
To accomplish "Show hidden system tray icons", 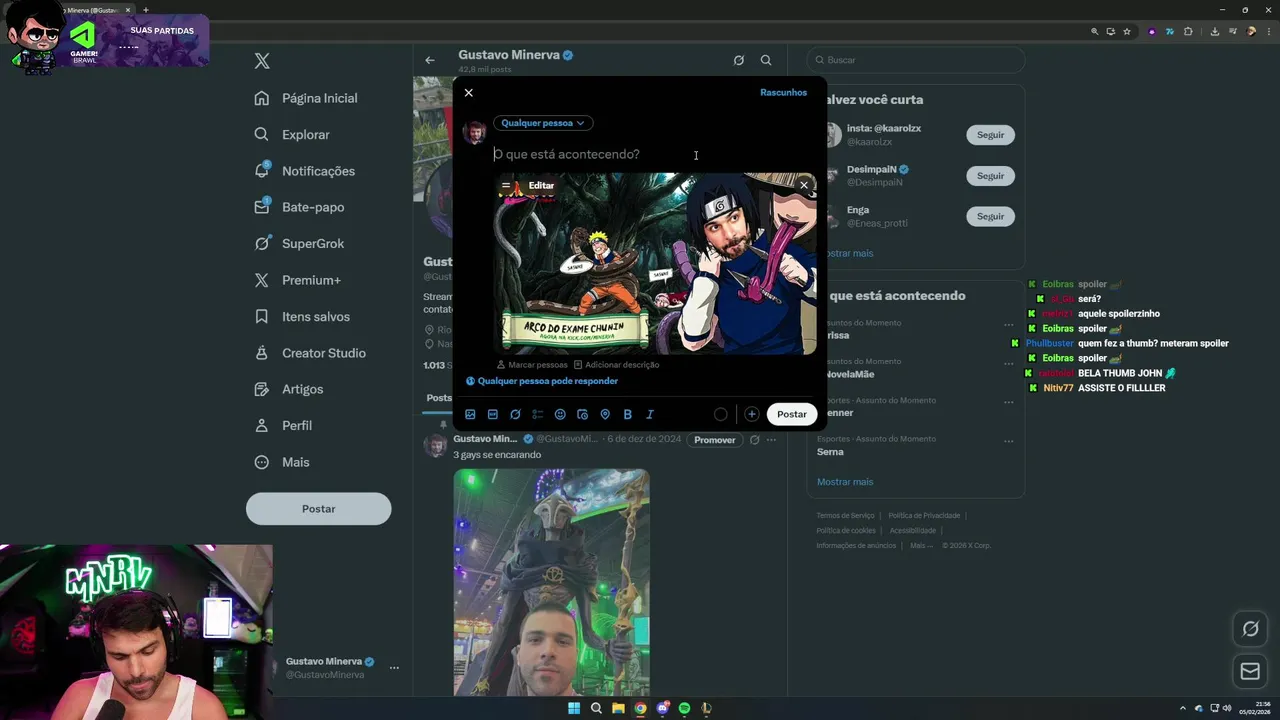I will click(x=1183, y=708).
